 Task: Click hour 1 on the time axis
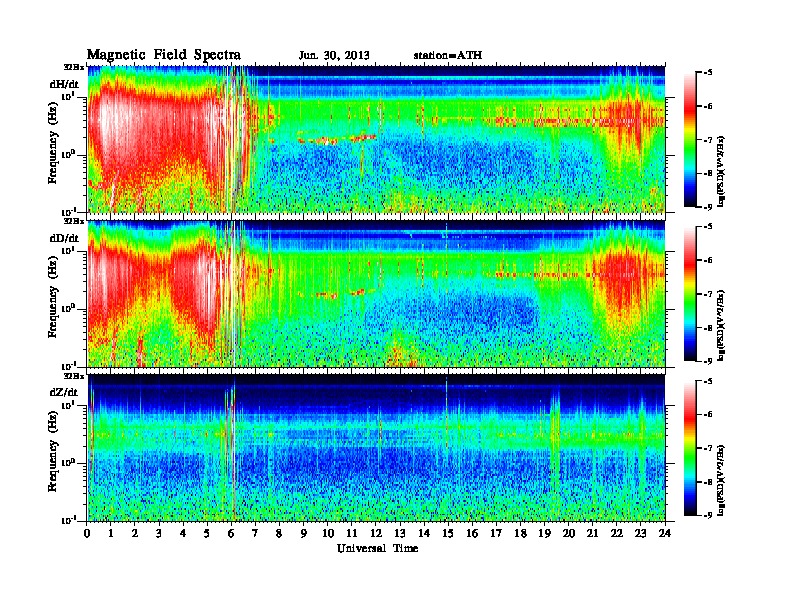coord(111,533)
